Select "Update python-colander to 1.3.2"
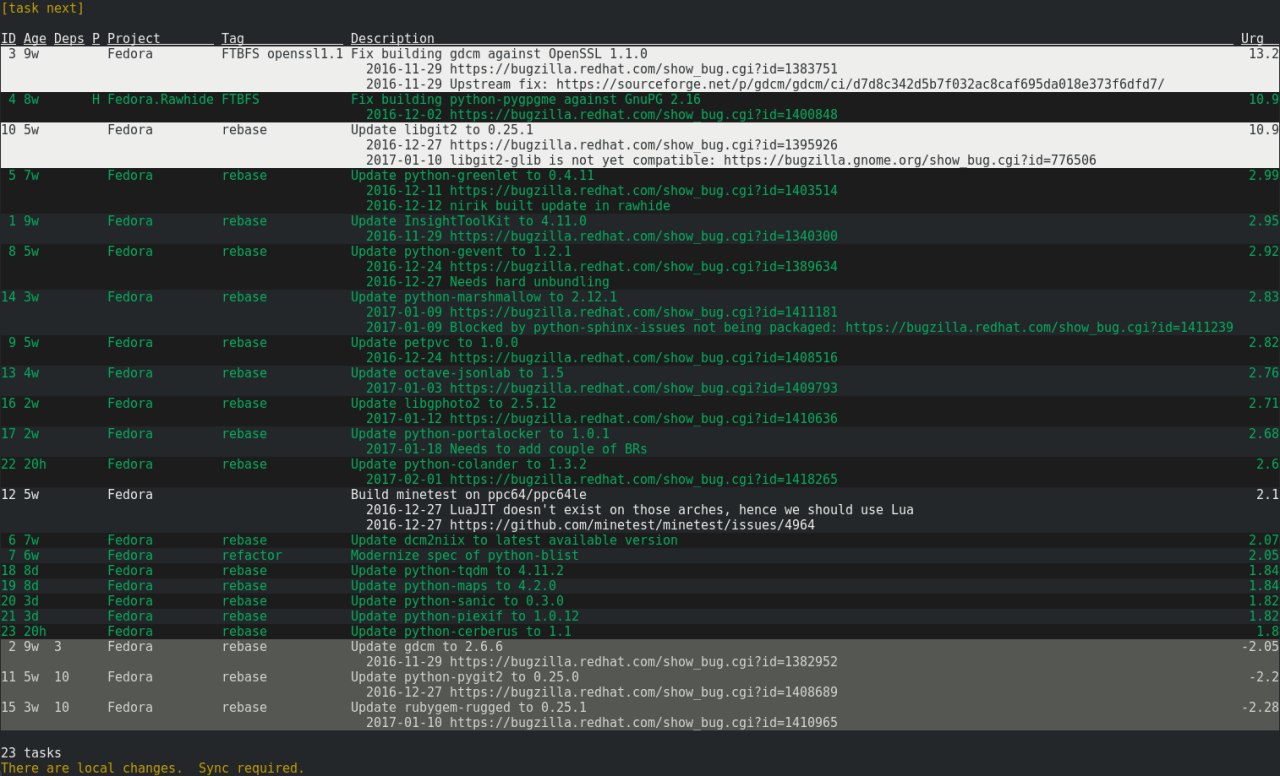The height and width of the screenshot is (776, 1280). click(x=469, y=464)
